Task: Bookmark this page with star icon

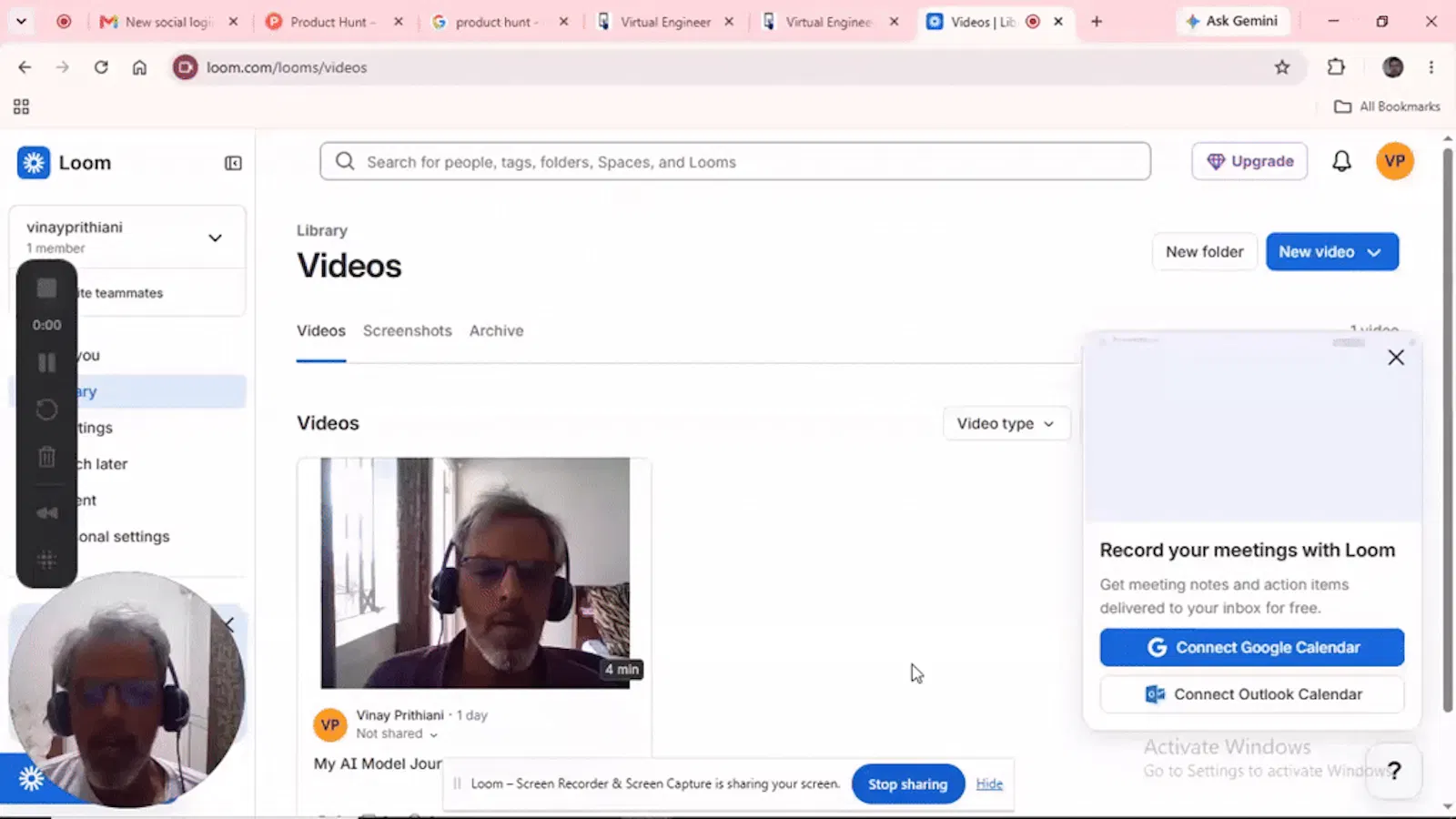Action: [x=1282, y=67]
